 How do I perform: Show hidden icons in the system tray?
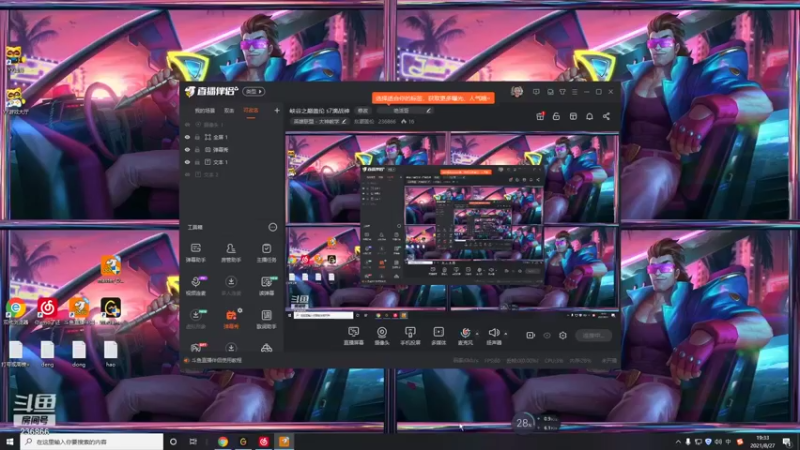click(678, 442)
